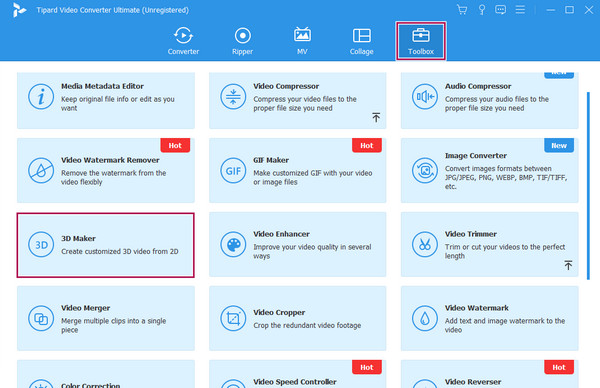The height and width of the screenshot is (388, 600).
Task: Click the Video Merger icon
Action: coord(41,318)
